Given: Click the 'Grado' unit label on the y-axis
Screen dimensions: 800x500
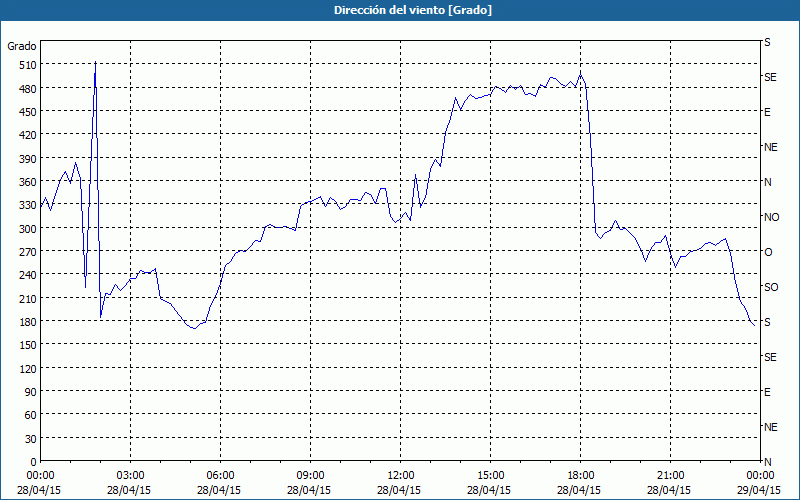Looking at the screenshot, I should [x=22, y=46].
